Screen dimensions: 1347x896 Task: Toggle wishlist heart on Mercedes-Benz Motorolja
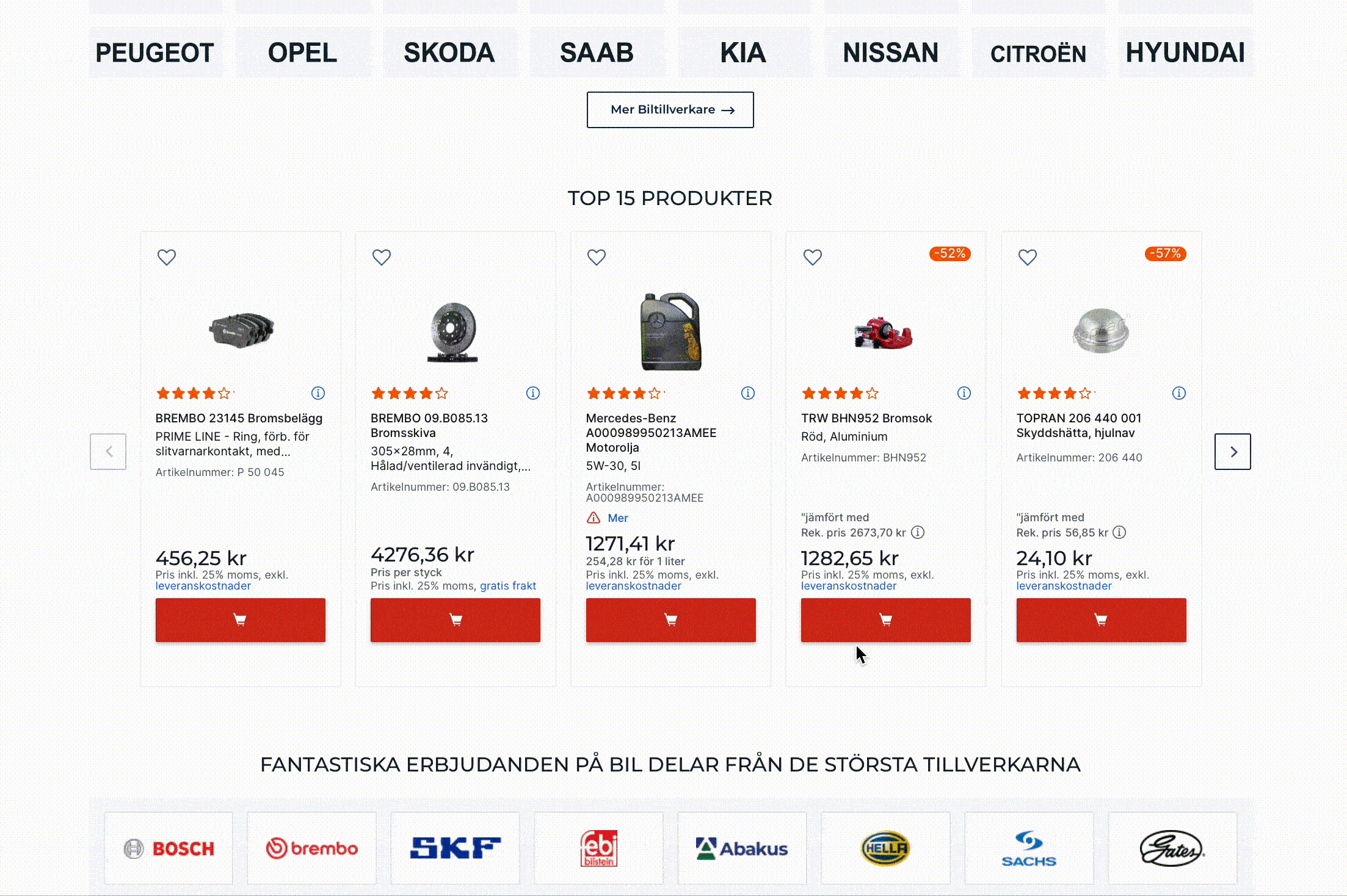click(x=597, y=257)
